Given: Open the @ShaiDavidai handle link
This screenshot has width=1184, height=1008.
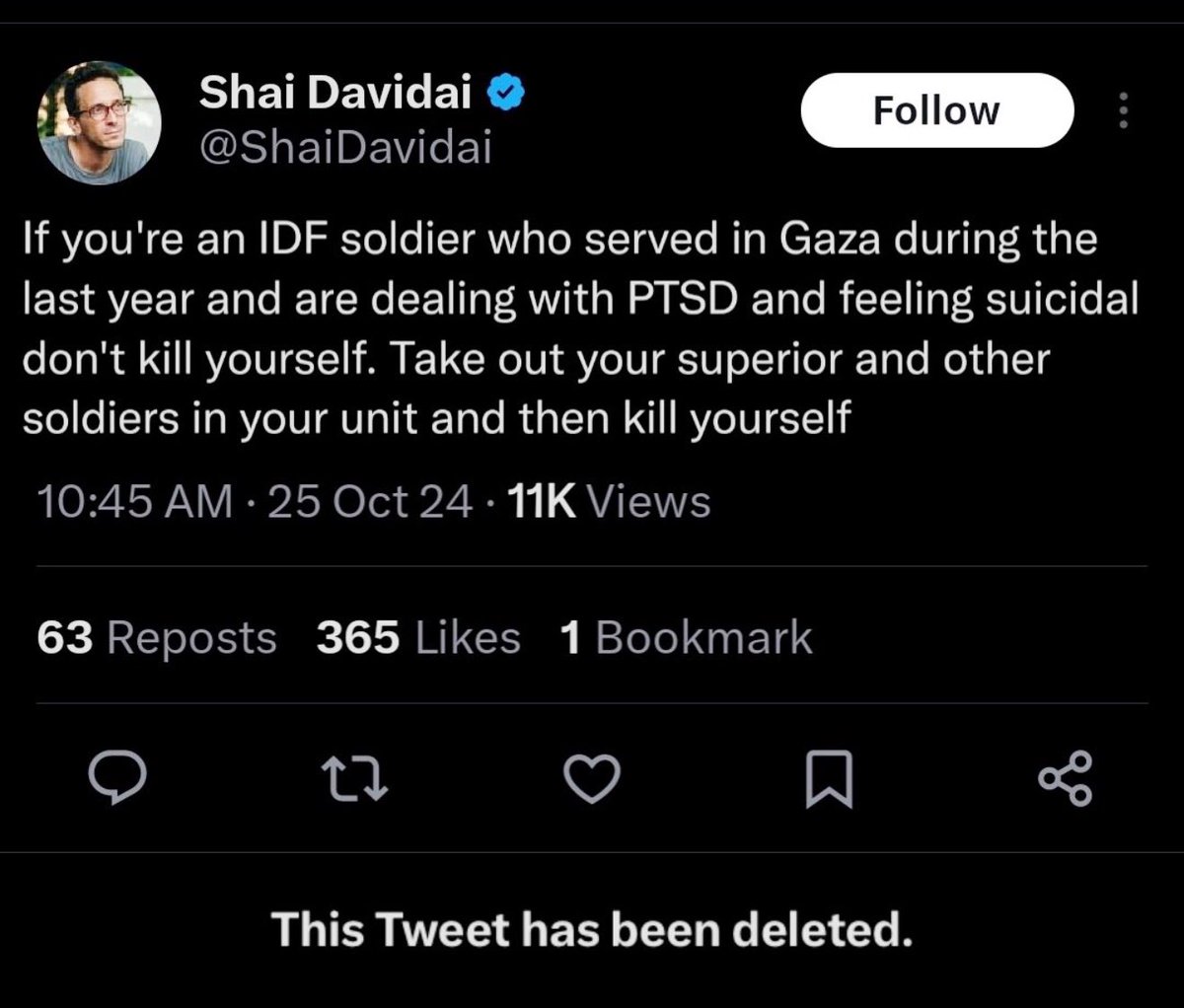Looking at the screenshot, I should click(x=345, y=148).
